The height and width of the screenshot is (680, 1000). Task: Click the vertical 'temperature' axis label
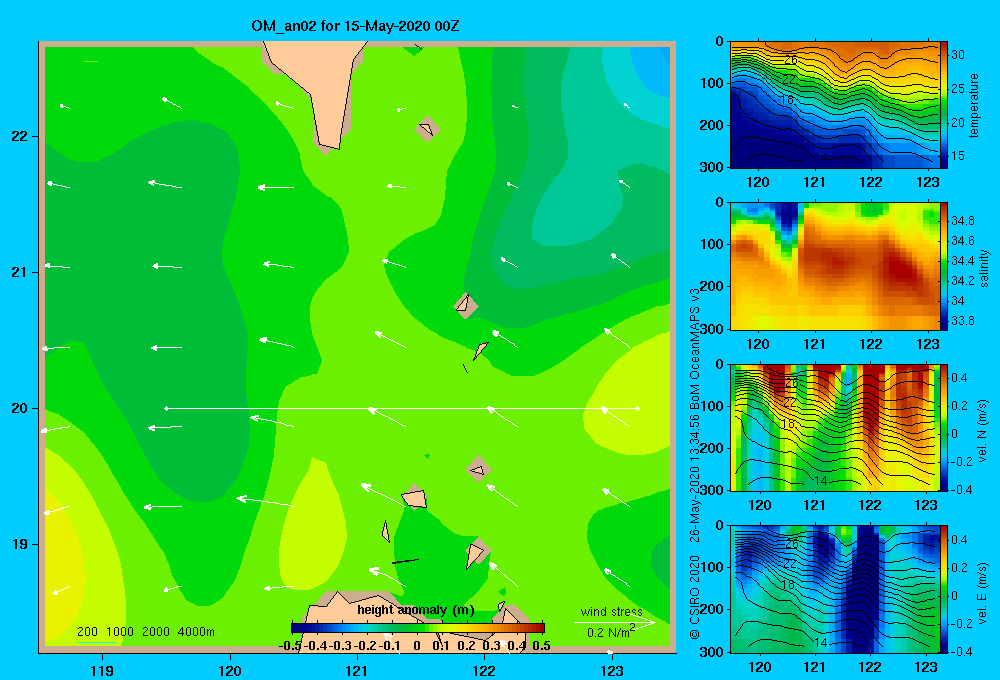coord(974,105)
